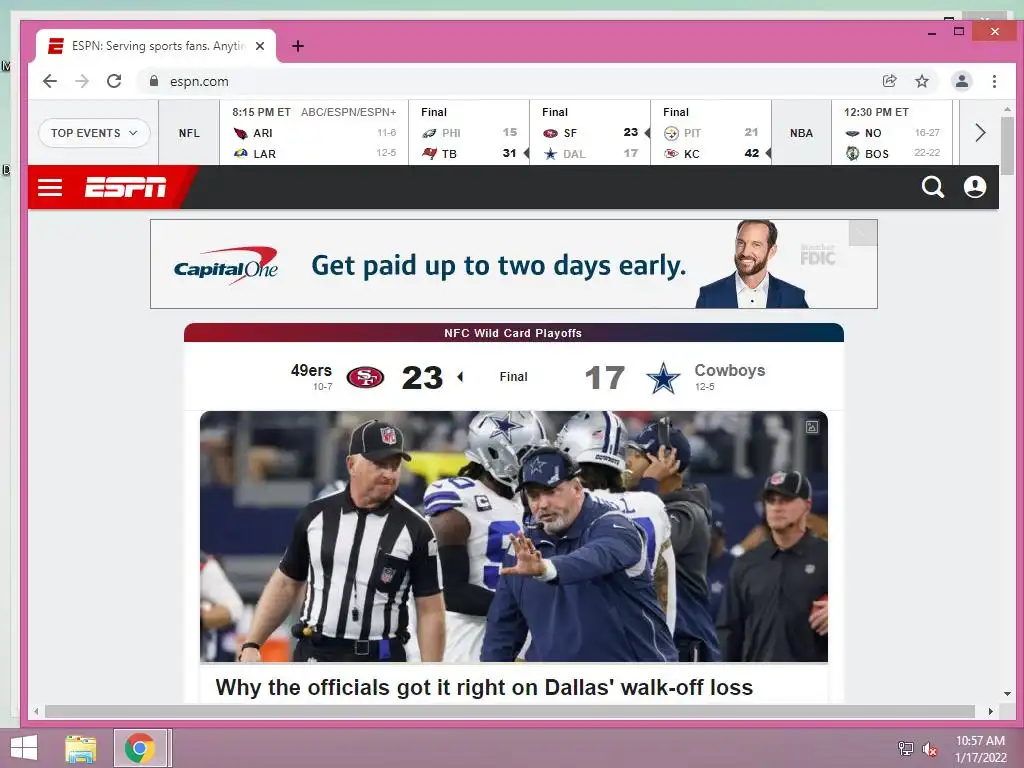Image resolution: width=1024 pixels, height=768 pixels.
Task: Open the Chrome three-dot menu
Action: (994, 81)
